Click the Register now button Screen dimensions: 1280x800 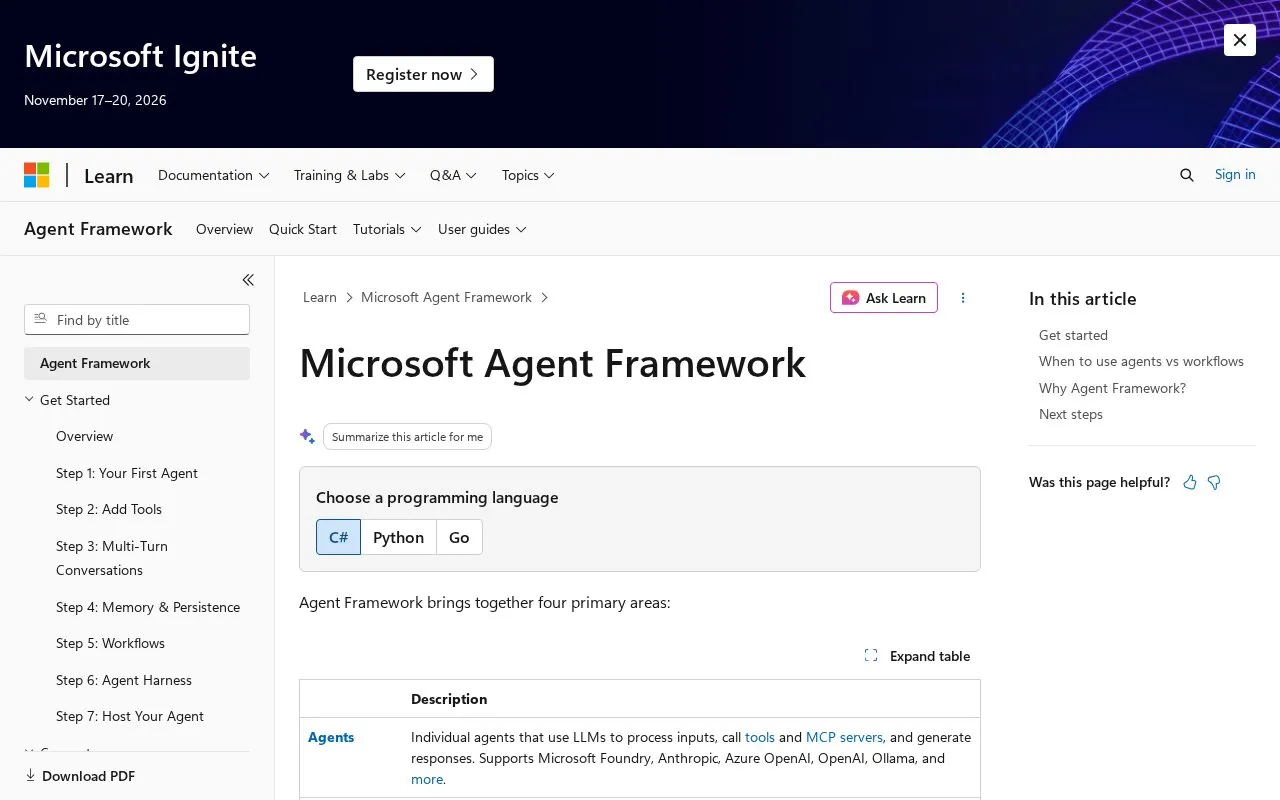[x=423, y=74]
